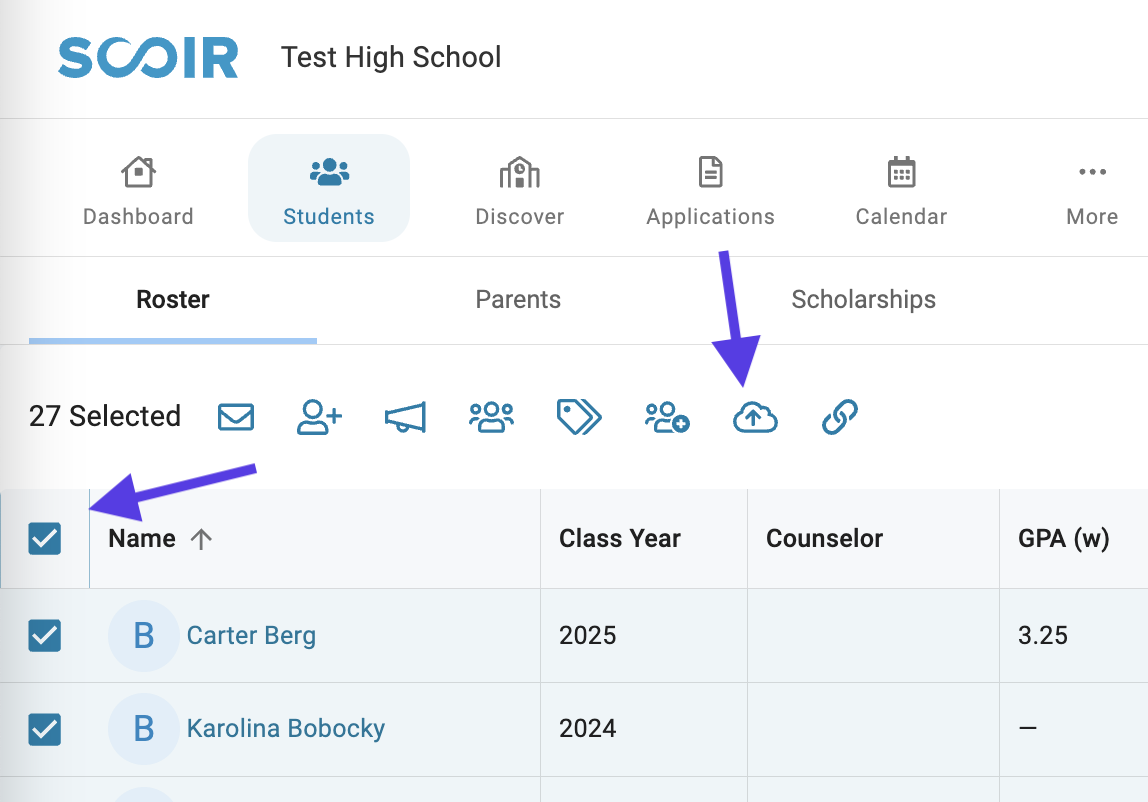Click the tags icon
This screenshot has width=1148, height=802.
[x=578, y=417]
